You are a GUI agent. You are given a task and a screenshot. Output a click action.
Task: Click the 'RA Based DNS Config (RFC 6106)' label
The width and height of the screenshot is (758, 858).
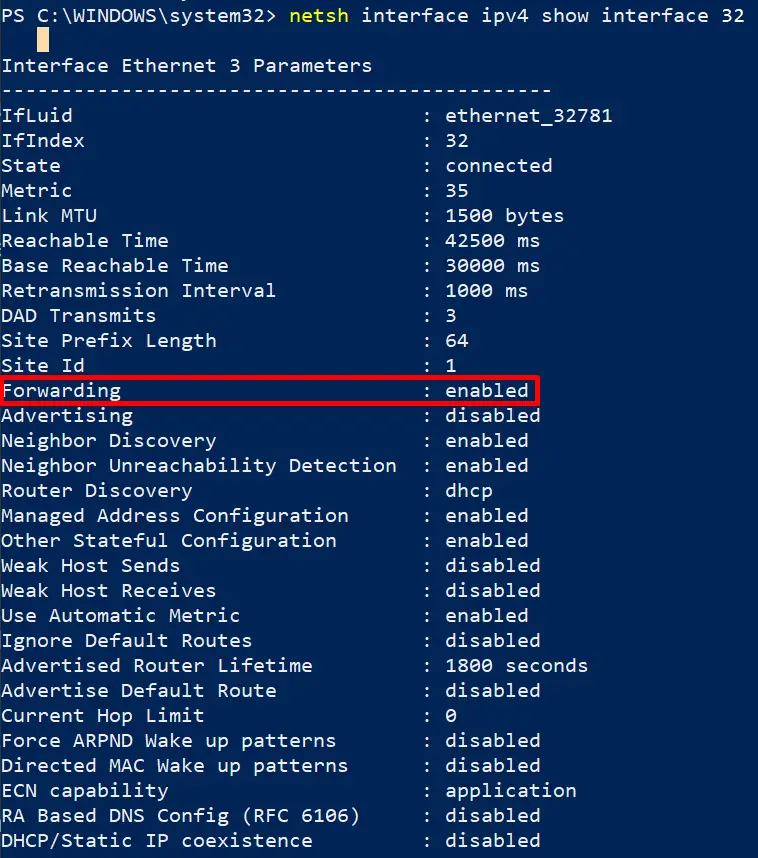[x=181, y=816]
